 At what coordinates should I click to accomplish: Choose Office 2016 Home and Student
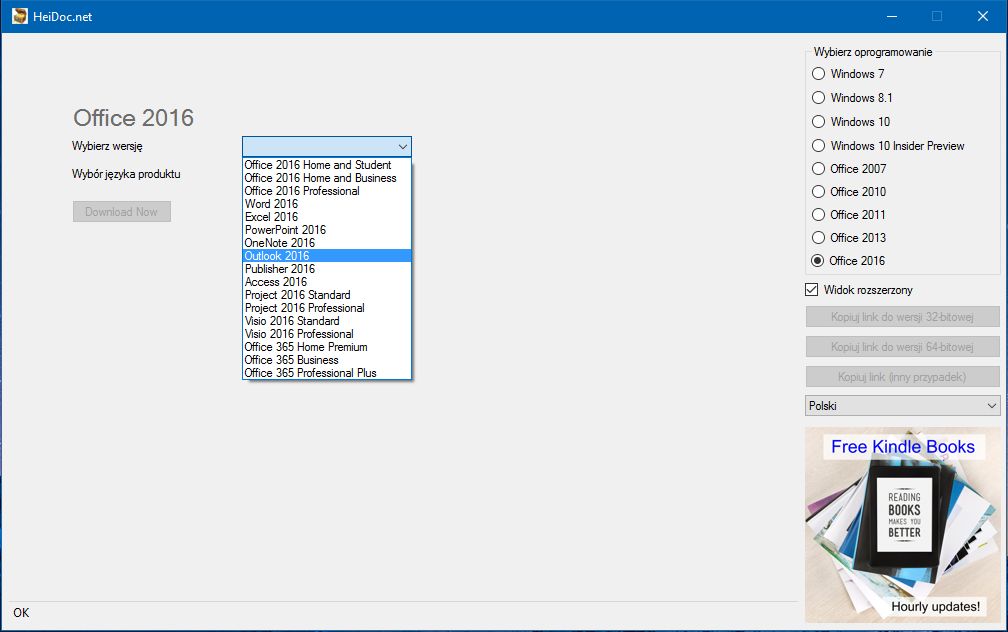[x=327, y=165]
